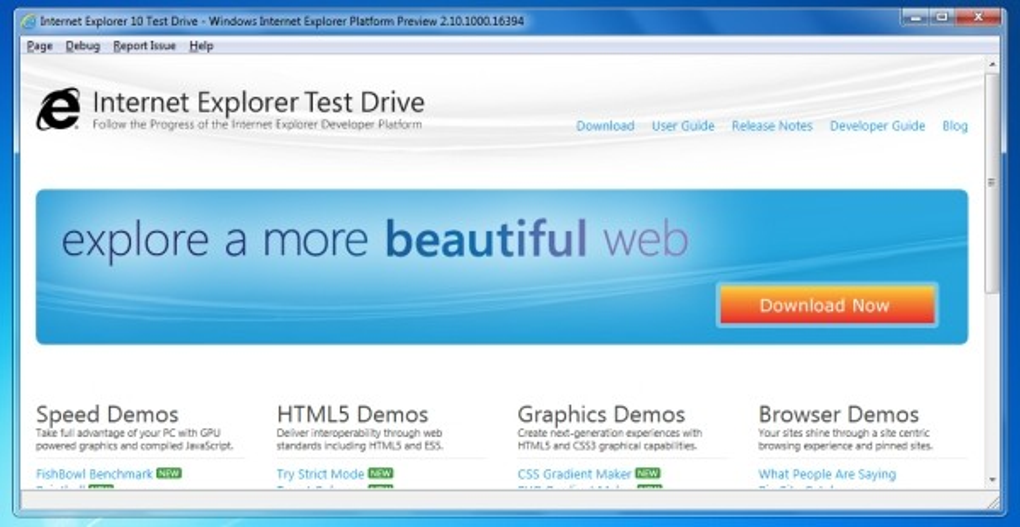Open the Debug menu
Viewport: 1020px width, 527px height.
click(83, 46)
